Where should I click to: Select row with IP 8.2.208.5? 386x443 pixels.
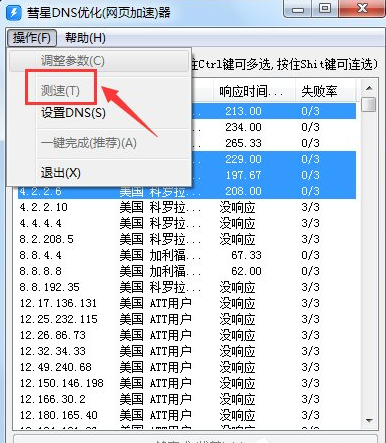(x=187, y=239)
